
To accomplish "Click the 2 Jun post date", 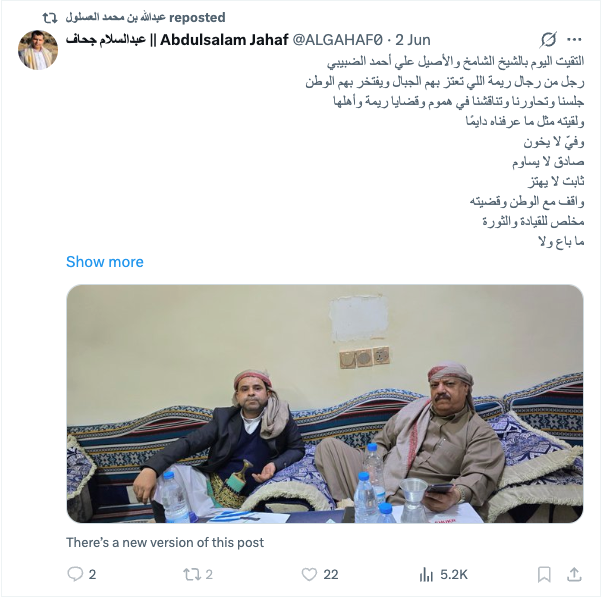I will tap(413, 40).
